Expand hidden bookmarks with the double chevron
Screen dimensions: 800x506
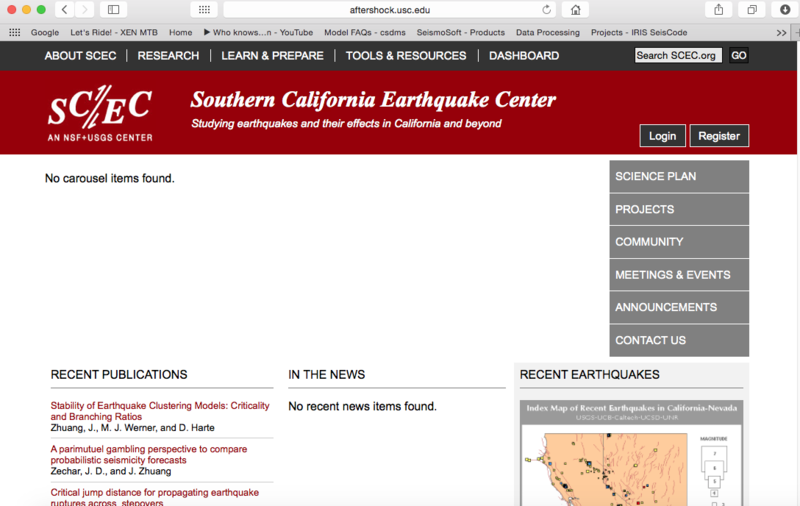click(x=781, y=33)
